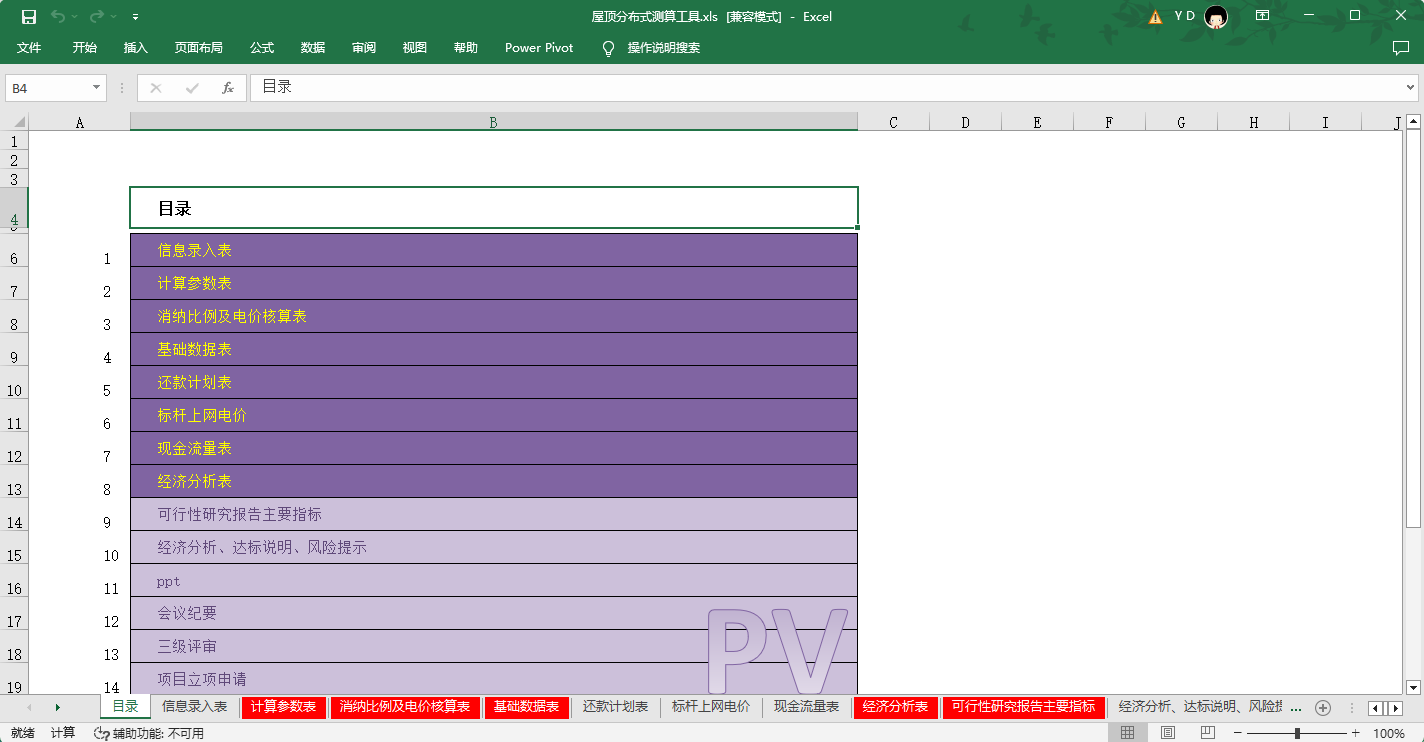Image resolution: width=1424 pixels, height=742 pixels.
Task: Open the 审阅 ribbon tab
Action: click(364, 47)
